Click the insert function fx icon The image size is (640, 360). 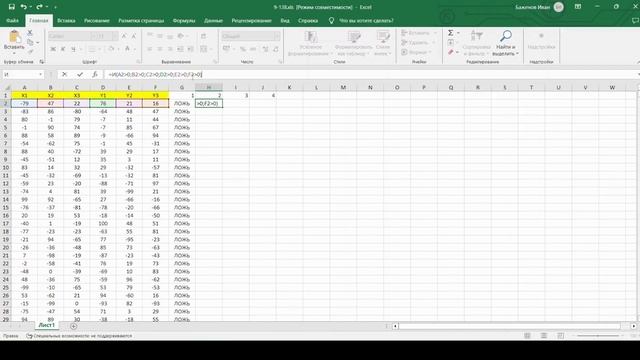tap(95, 74)
